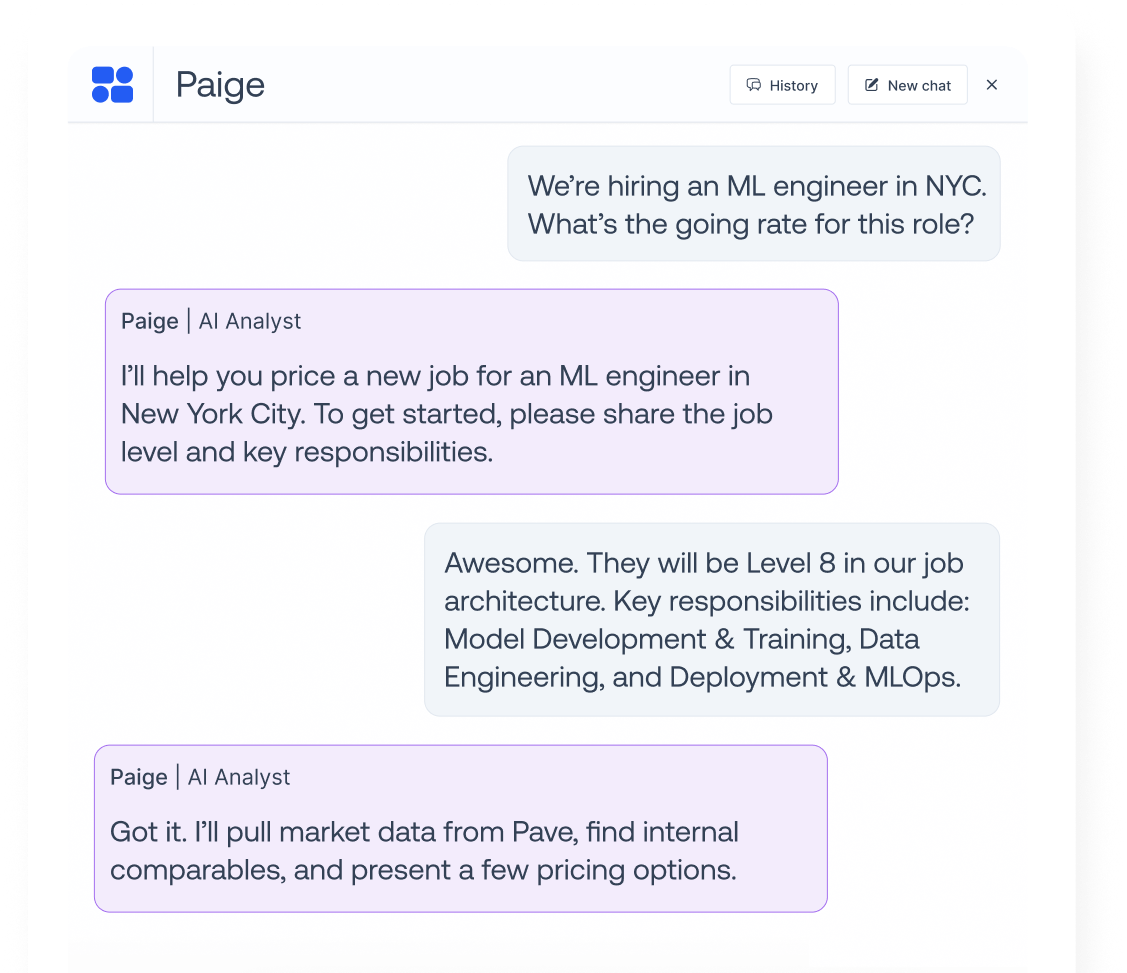This screenshot has height=973, width=1127.
Task: Click the Paige title heading
Action: (x=220, y=85)
